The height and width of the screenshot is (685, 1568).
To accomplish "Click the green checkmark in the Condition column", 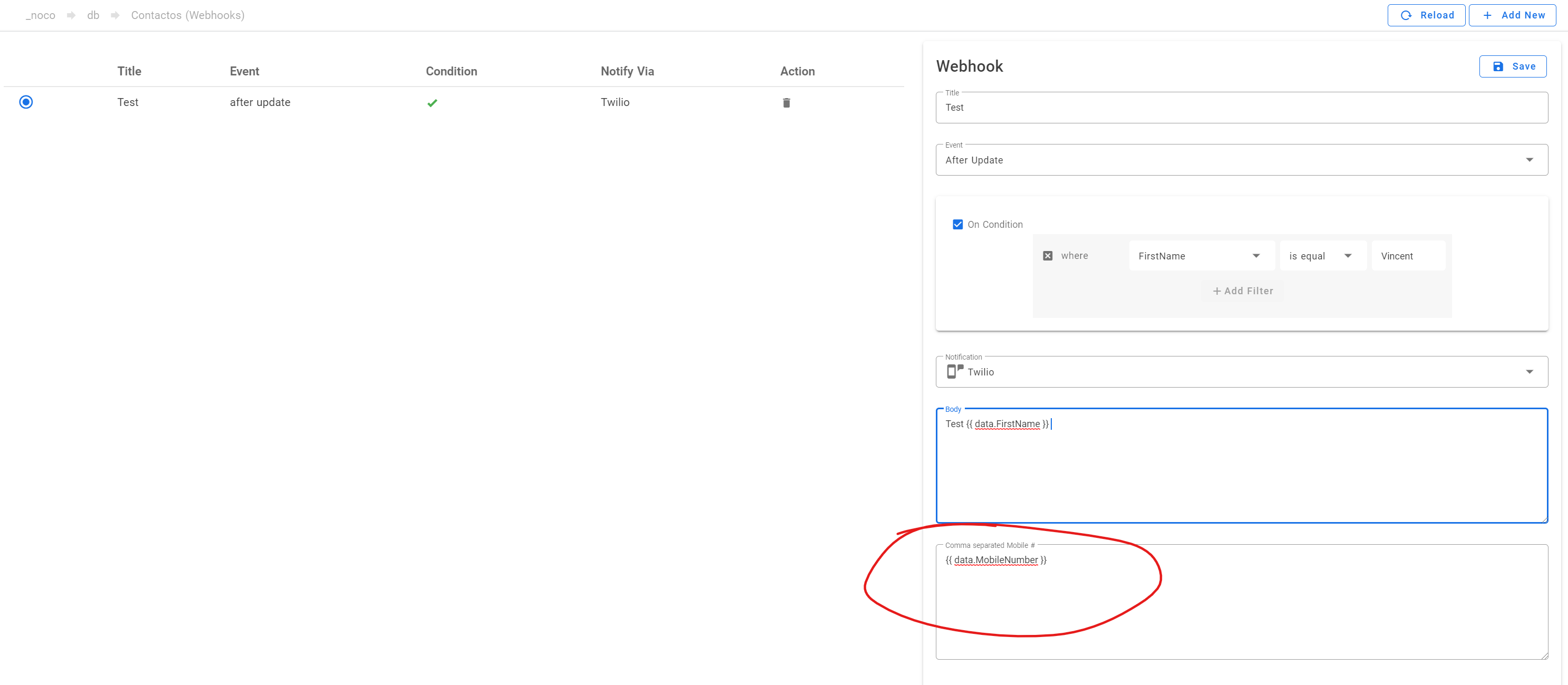I will click(433, 102).
